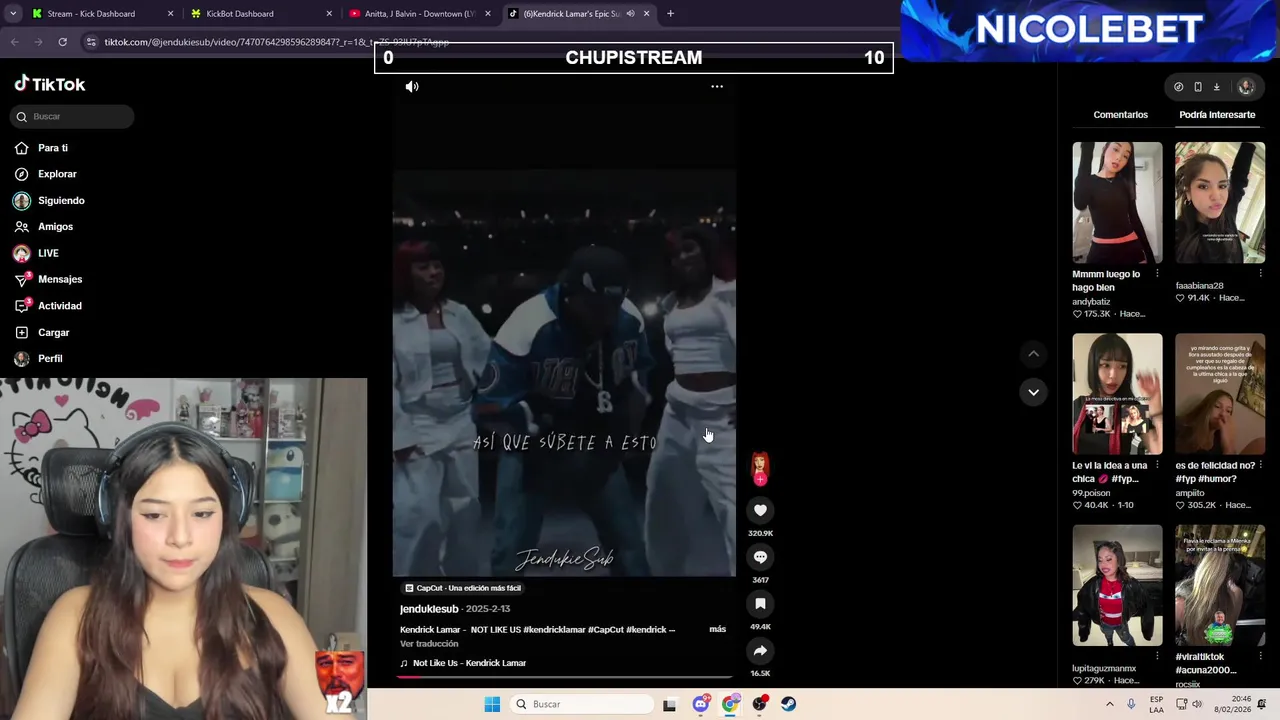Open the 'es de felicidad no?' video thumbnail
The height and width of the screenshot is (720, 1280).
(x=1220, y=394)
